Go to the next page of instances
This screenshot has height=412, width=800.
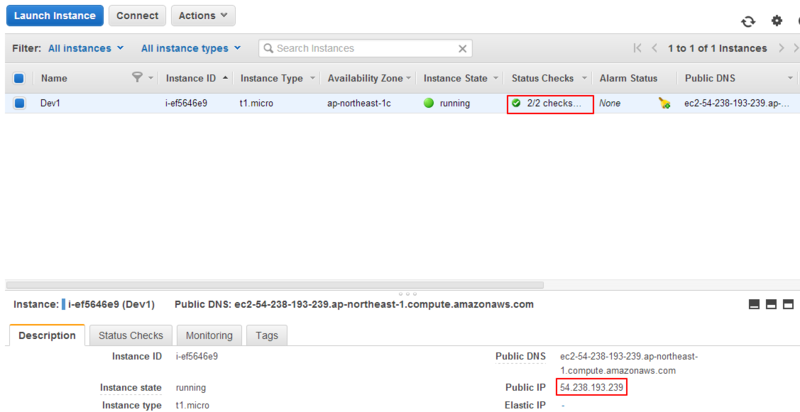pos(781,48)
